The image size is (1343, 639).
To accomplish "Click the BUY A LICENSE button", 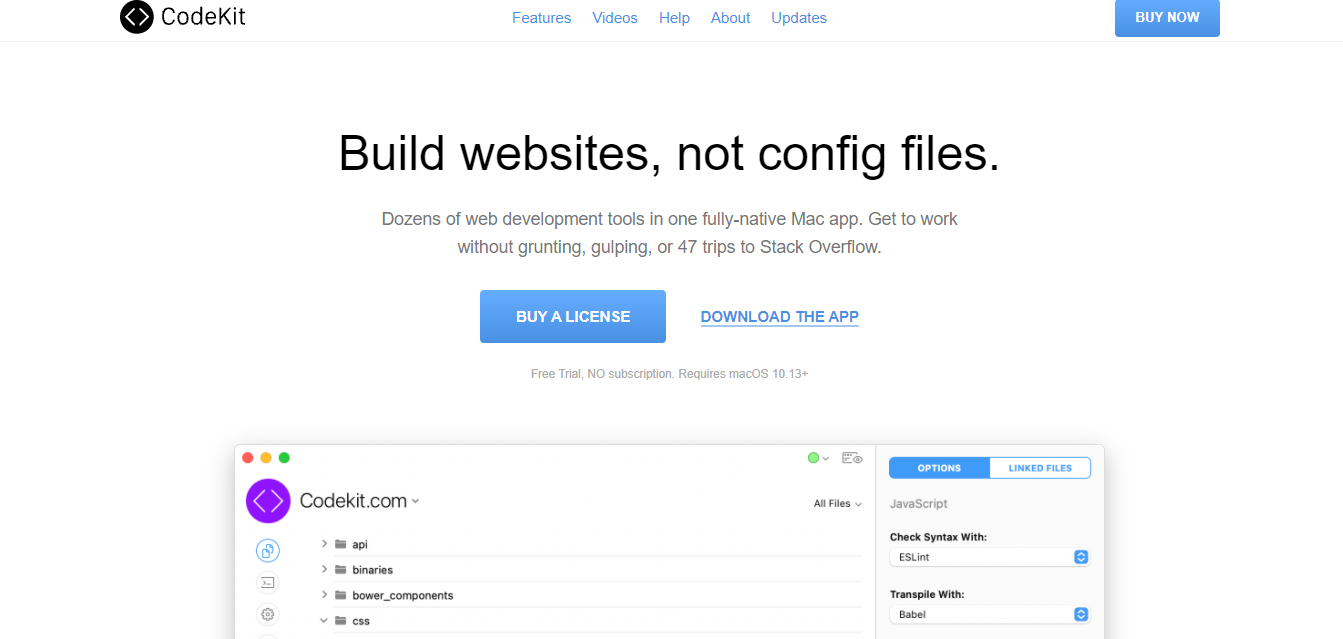I will [573, 317].
